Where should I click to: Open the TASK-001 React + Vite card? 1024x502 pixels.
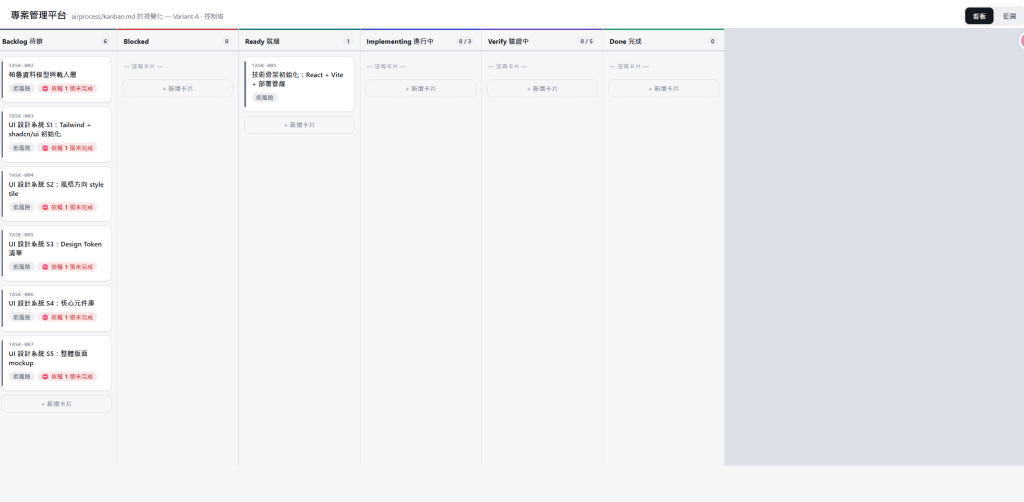(x=299, y=84)
